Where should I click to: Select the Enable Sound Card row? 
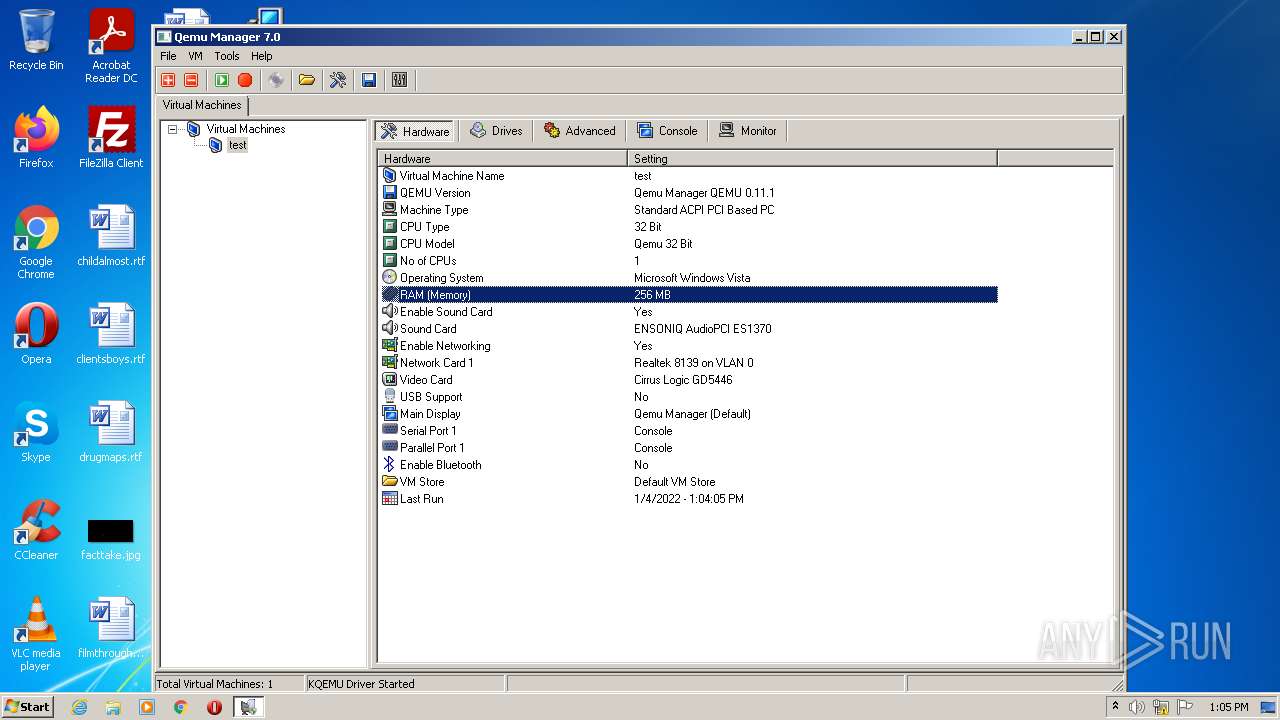(x=689, y=312)
